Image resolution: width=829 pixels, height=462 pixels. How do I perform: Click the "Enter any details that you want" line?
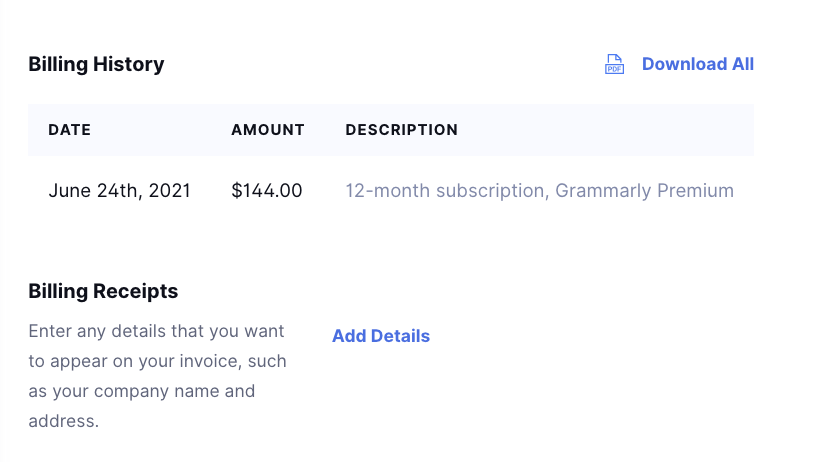(156, 331)
